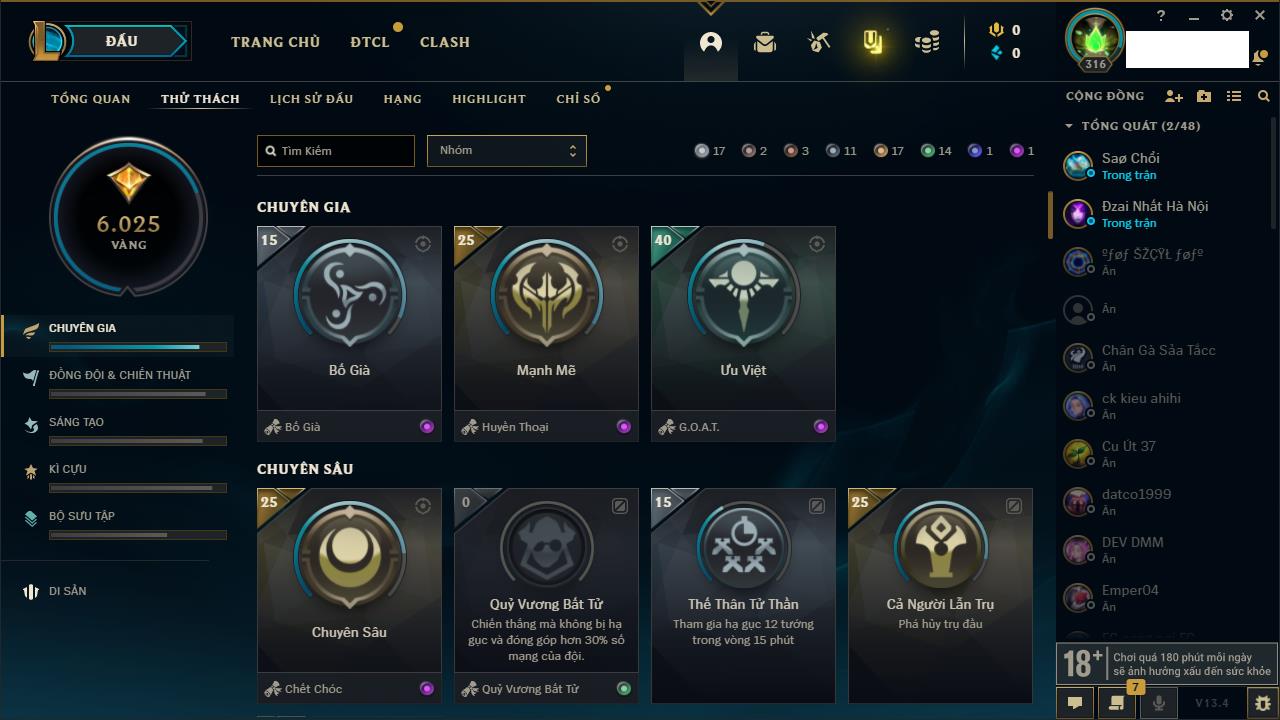Click the add friend icon
The width and height of the screenshot is (1280, 720).
click(1174, 96)
